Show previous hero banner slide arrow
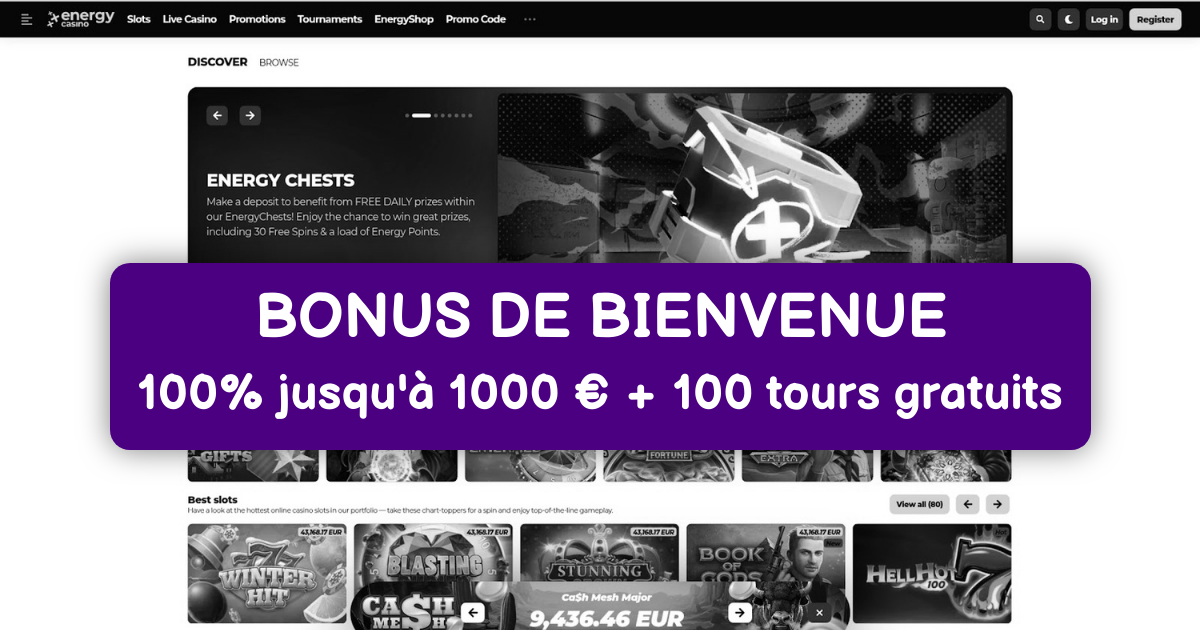Image resolution: width=1200 pixels, height=630 pixels. (217, 115)
